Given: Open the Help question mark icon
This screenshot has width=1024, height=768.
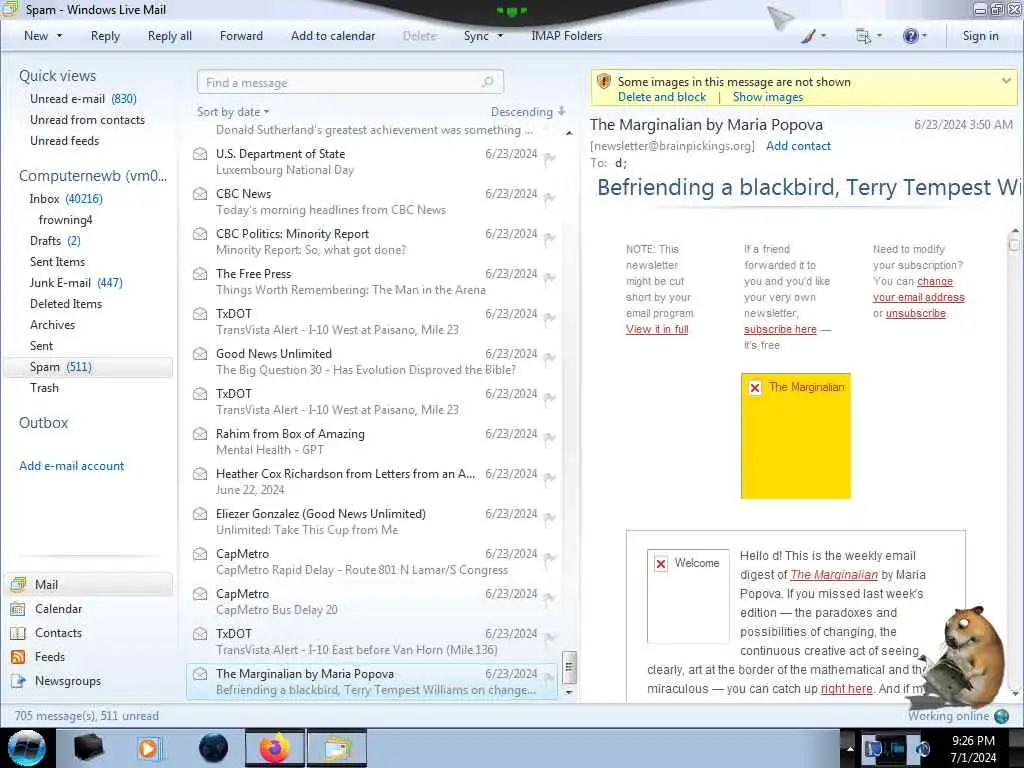Looking at the screenshot, I should click(x=910, y=36).
